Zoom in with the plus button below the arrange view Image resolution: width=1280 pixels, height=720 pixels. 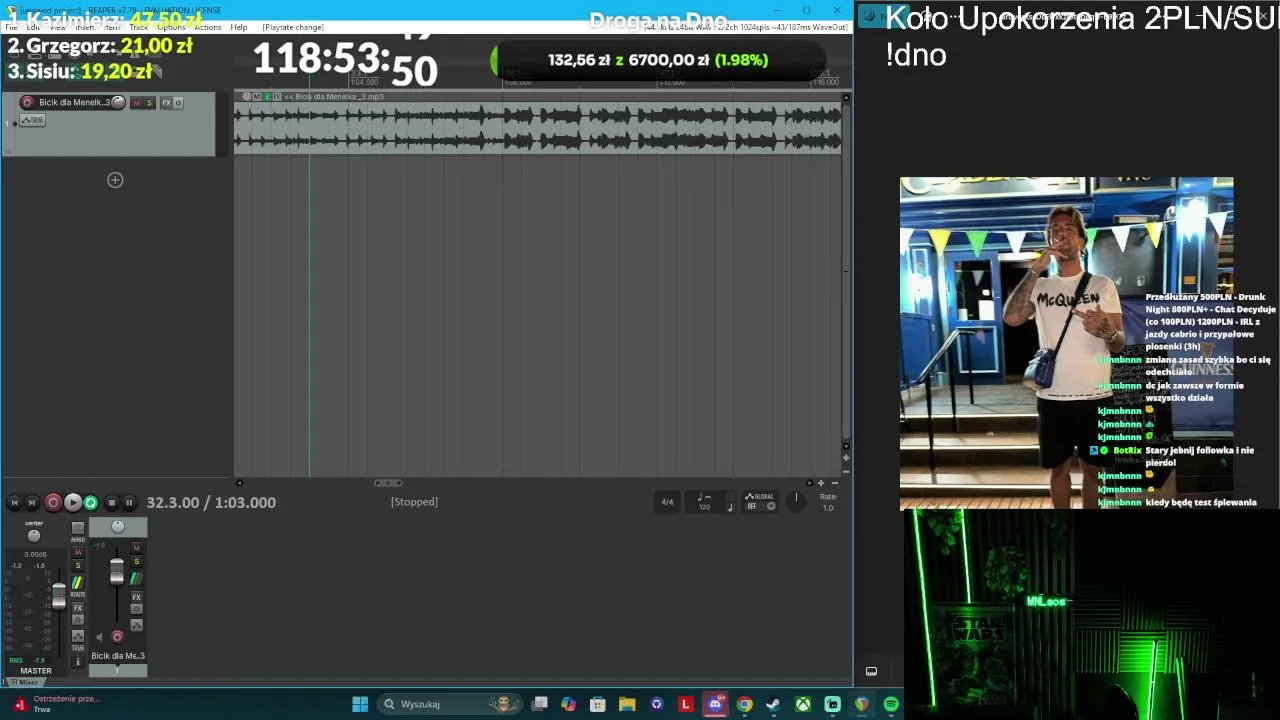(x=821, y=483)
